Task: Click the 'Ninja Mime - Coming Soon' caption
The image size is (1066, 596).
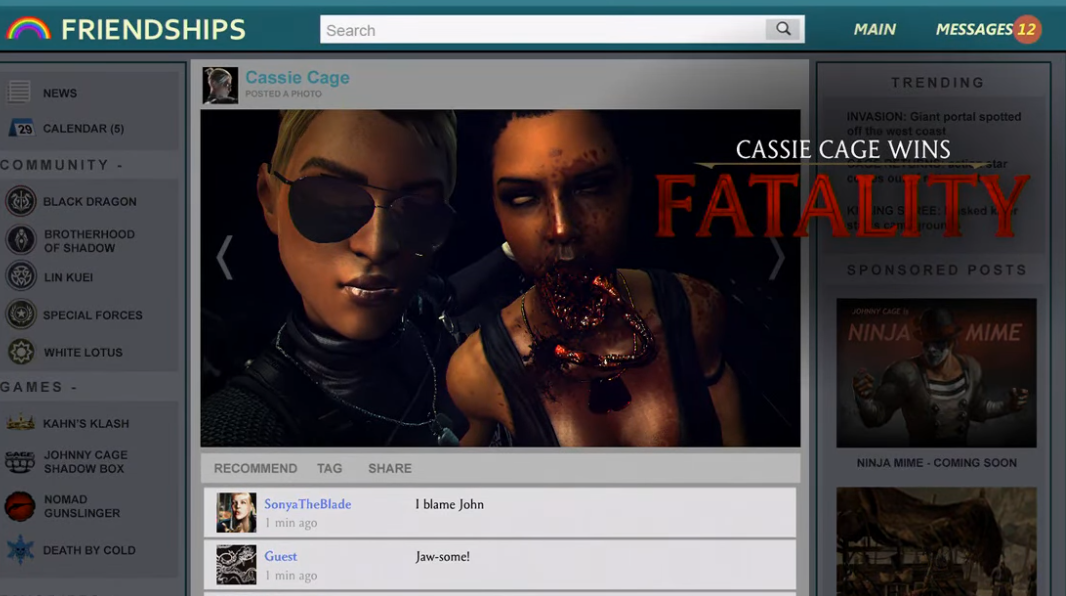Action: pyautogui.click(x=937, y=463)
